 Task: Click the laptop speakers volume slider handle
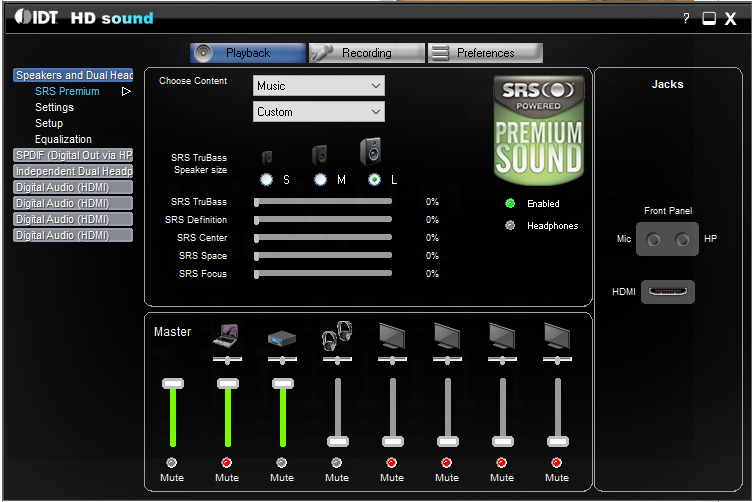228,383
